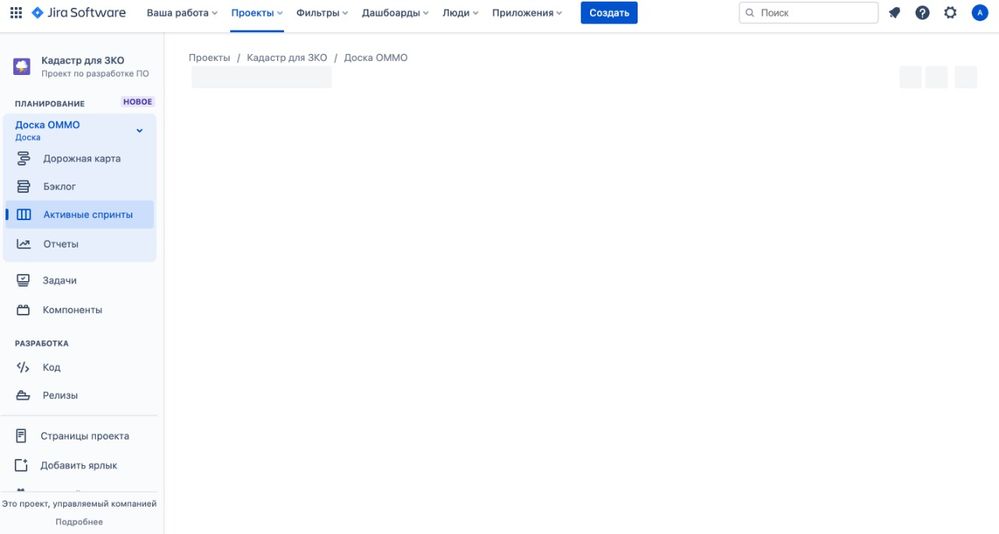999x534 pixels.
Task: Click the Дорожная карта roadmap icon
Action: click(x=24, y=158)
